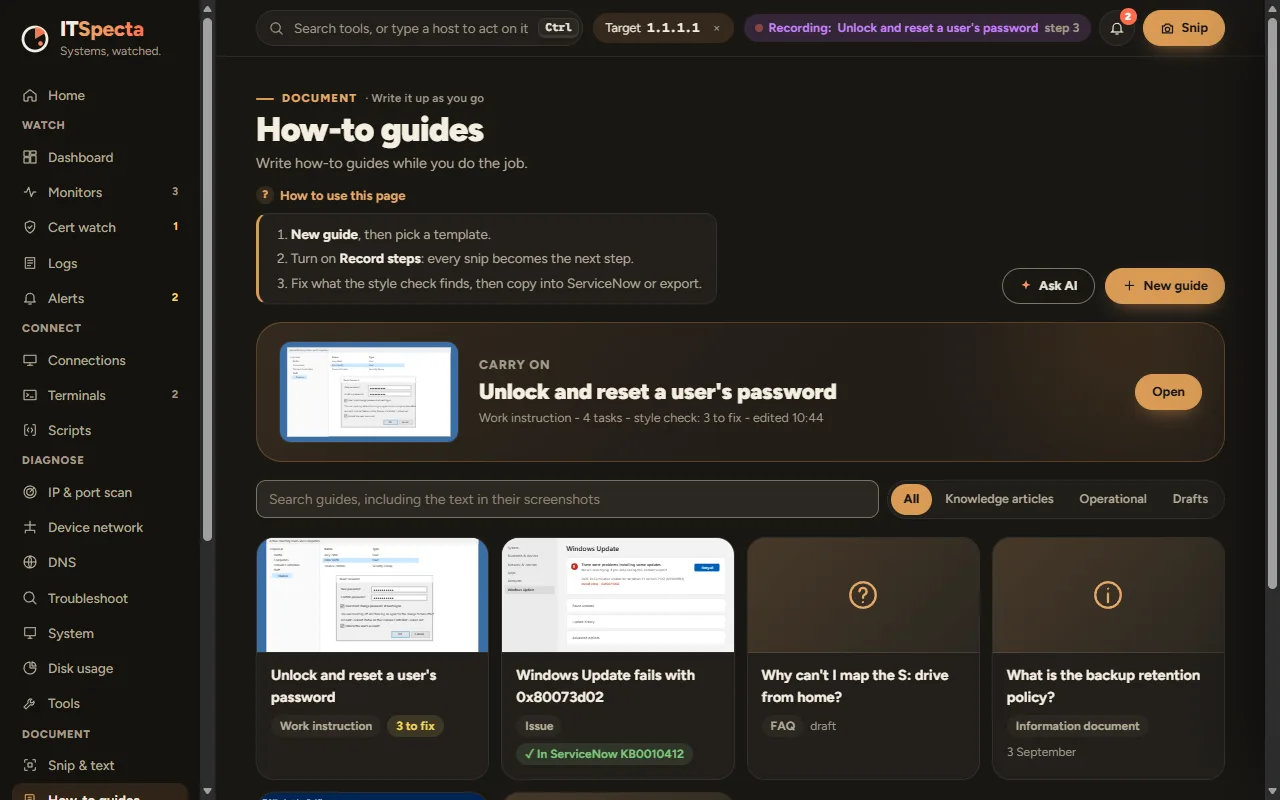Click the In ServiceNow KB0010412 badge

point(605,754)
